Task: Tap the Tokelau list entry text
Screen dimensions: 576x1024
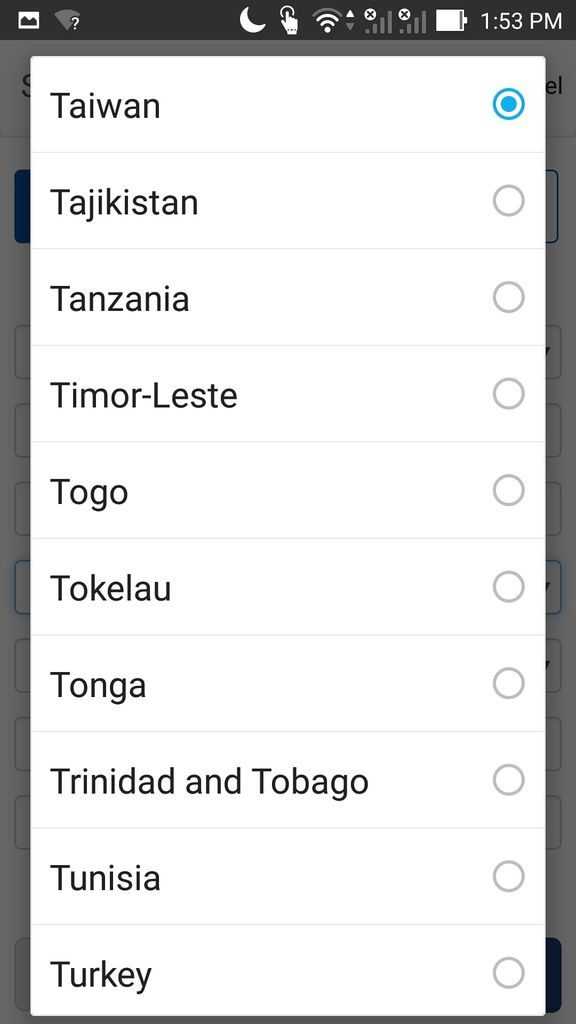Action: pyautogui.click(x=110, y=588)
